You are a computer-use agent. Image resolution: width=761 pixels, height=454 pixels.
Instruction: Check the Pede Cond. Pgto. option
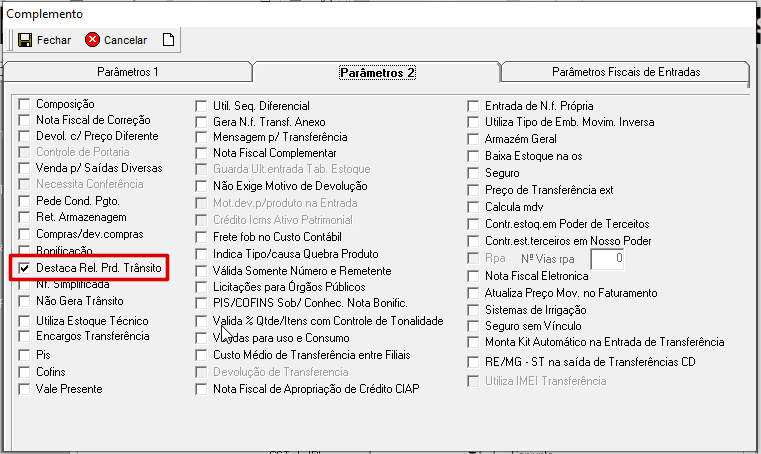(x=24, y=201)
